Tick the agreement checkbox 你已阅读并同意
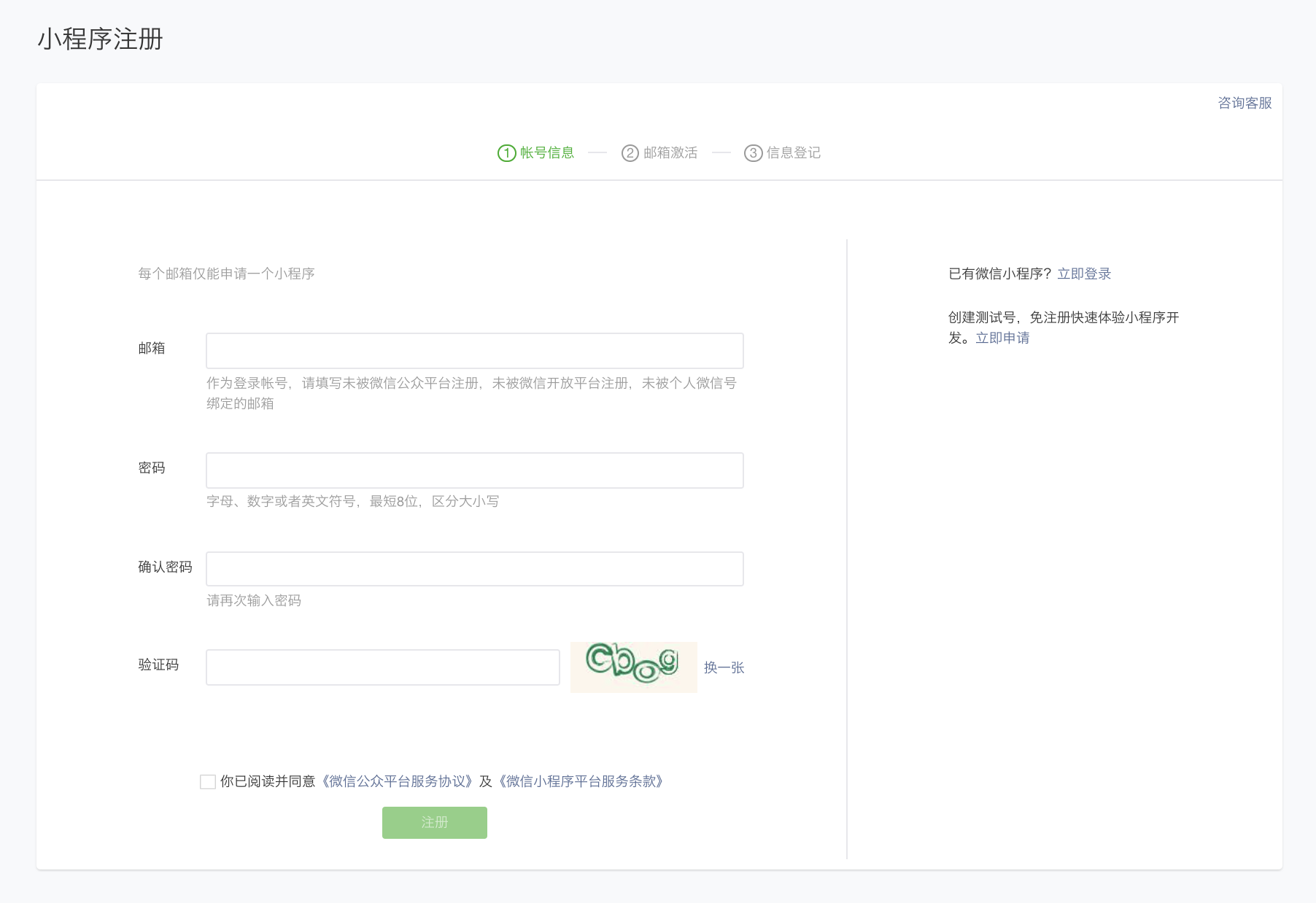 click(x=208, y=782)
